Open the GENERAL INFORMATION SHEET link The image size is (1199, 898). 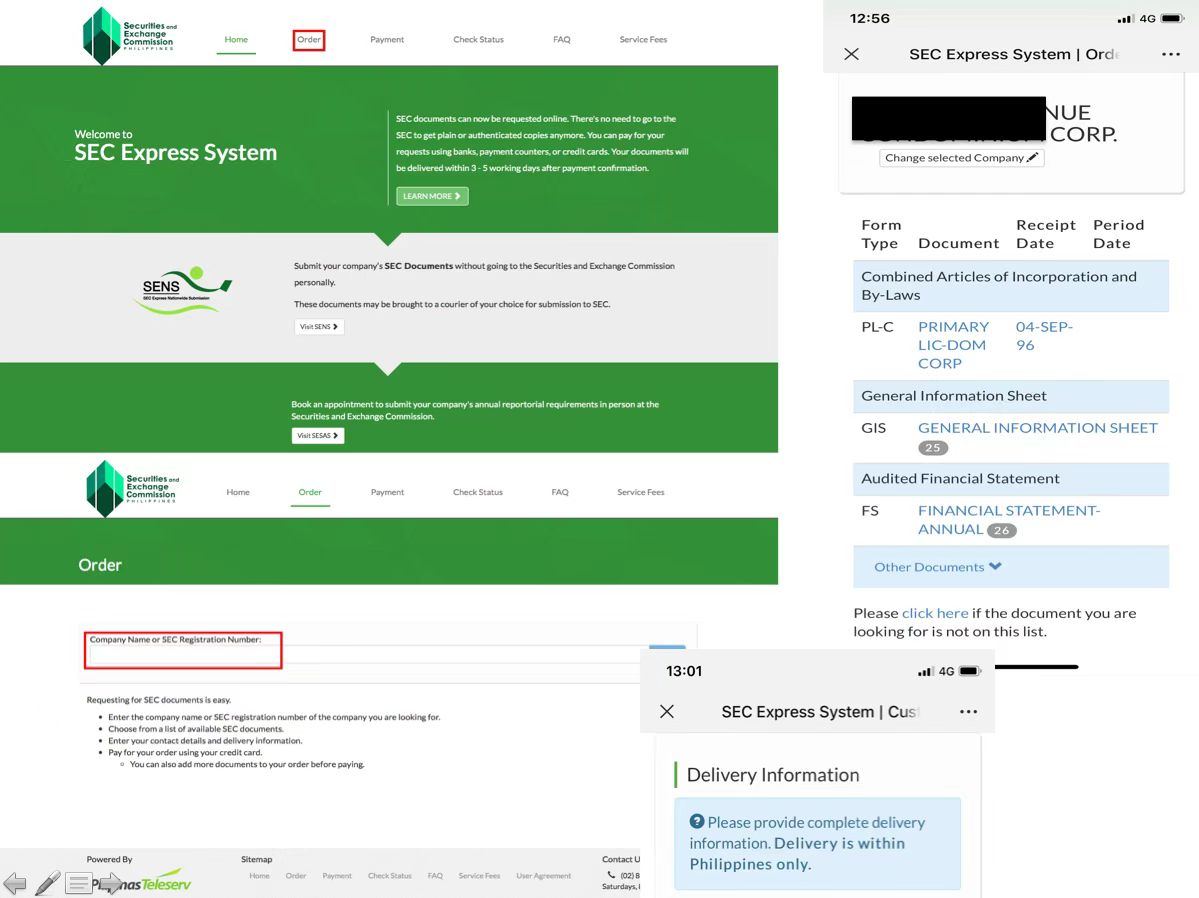1038,428
